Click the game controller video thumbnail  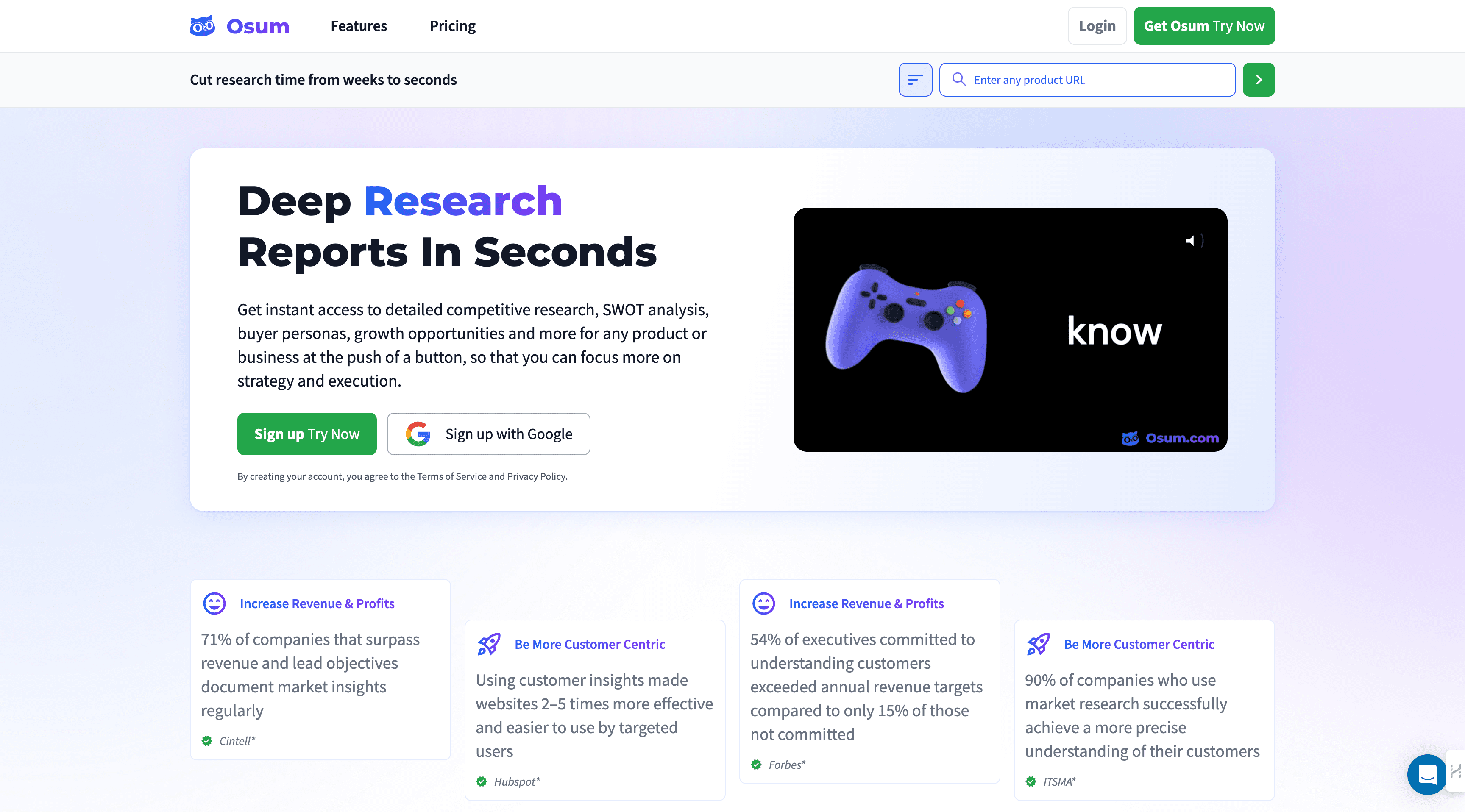tap(1010, 330)
